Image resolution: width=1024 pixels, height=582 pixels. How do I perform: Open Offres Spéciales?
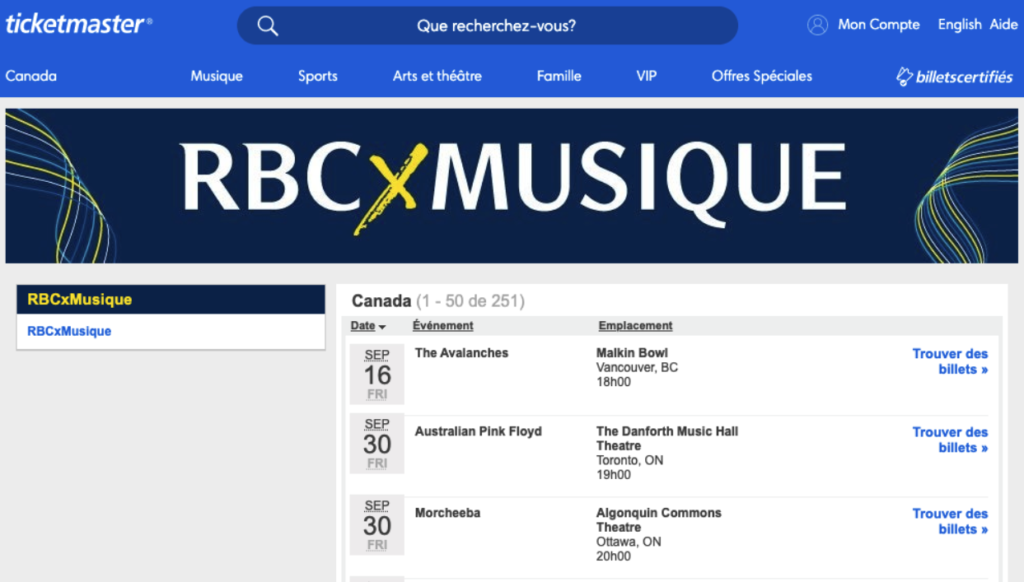tap(761, 75)
